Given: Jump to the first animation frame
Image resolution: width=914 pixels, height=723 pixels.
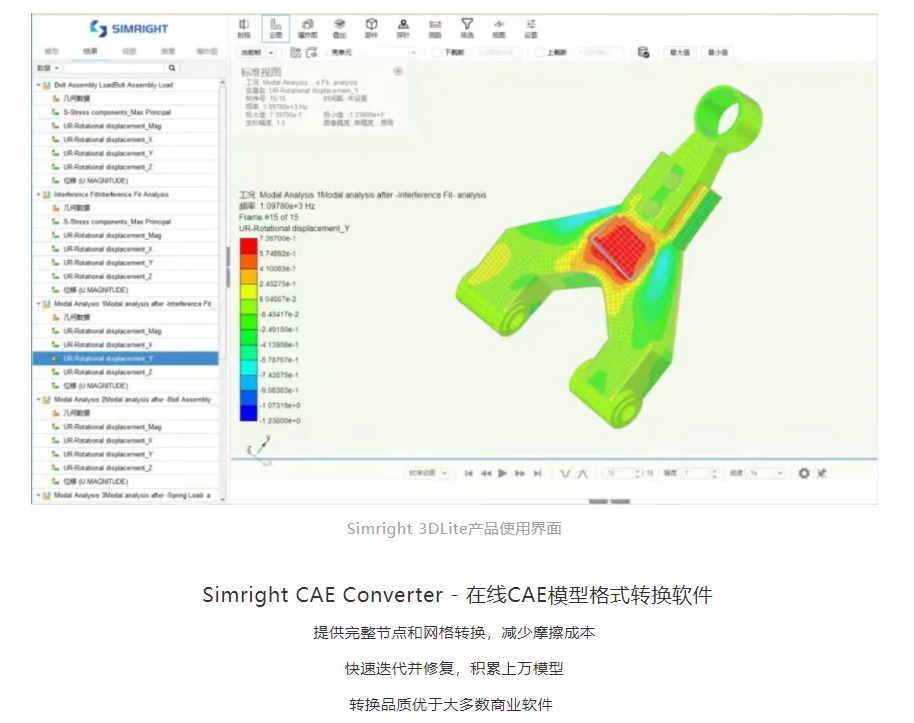Looking at the screenshot, I should click(x=469, y=473).
